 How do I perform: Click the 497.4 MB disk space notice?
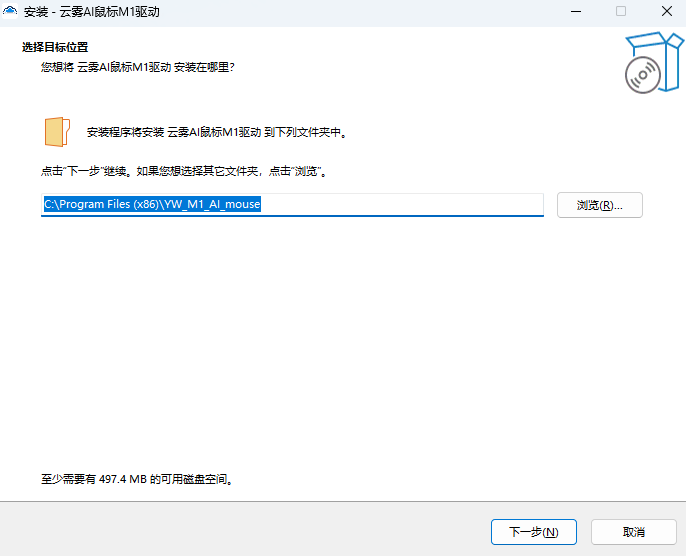[x=137, y=480]
